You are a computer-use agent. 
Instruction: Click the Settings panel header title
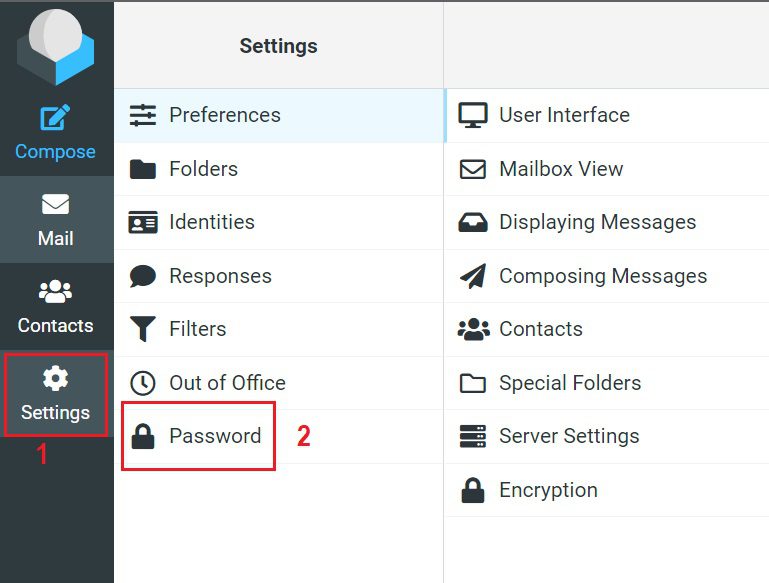pyautogui.click(x=278, y=46)
